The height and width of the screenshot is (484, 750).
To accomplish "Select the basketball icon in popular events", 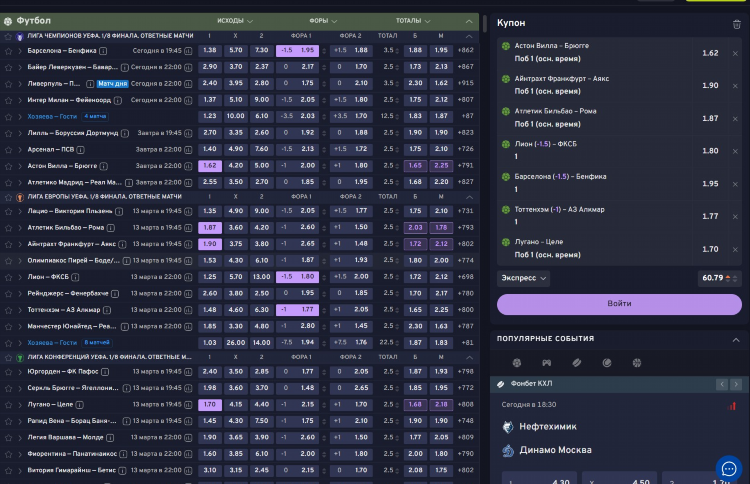I will [637, 363].
